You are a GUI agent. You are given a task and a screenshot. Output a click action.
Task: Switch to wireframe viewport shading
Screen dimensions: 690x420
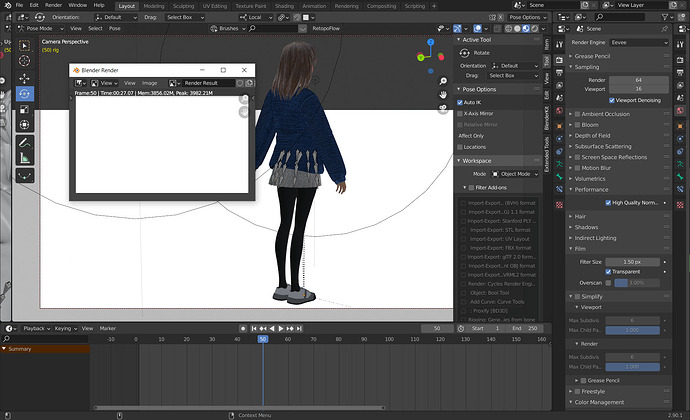click(508, 29)
